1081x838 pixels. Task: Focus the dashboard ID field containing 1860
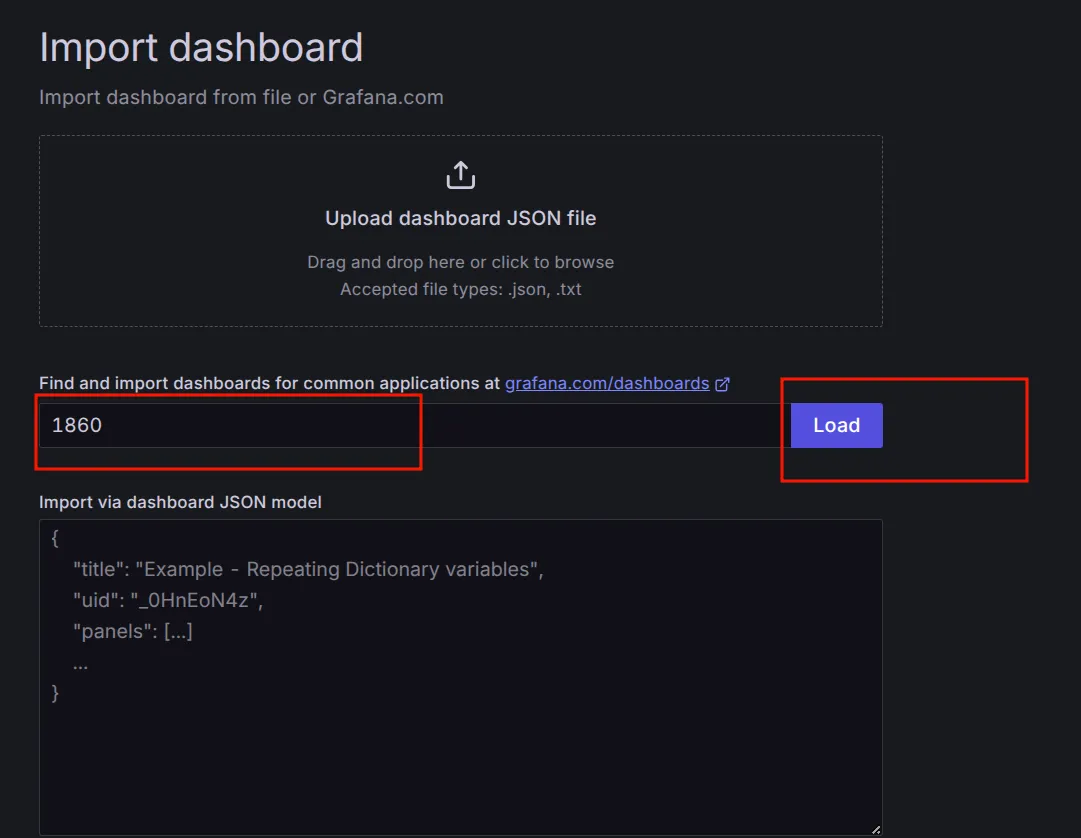(x=415, y=425)
